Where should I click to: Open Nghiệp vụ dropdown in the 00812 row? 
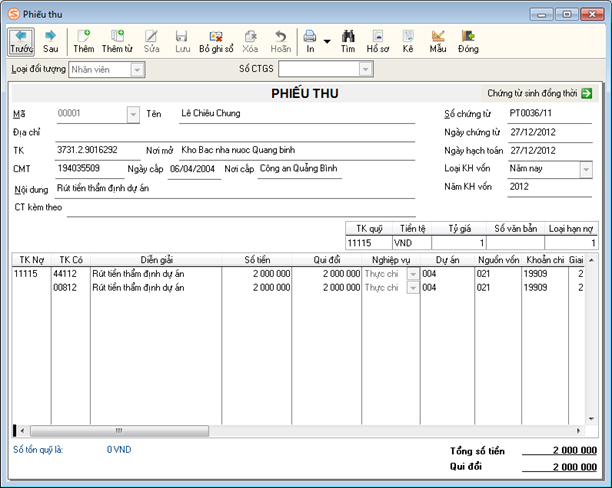(x=413, y=288)
